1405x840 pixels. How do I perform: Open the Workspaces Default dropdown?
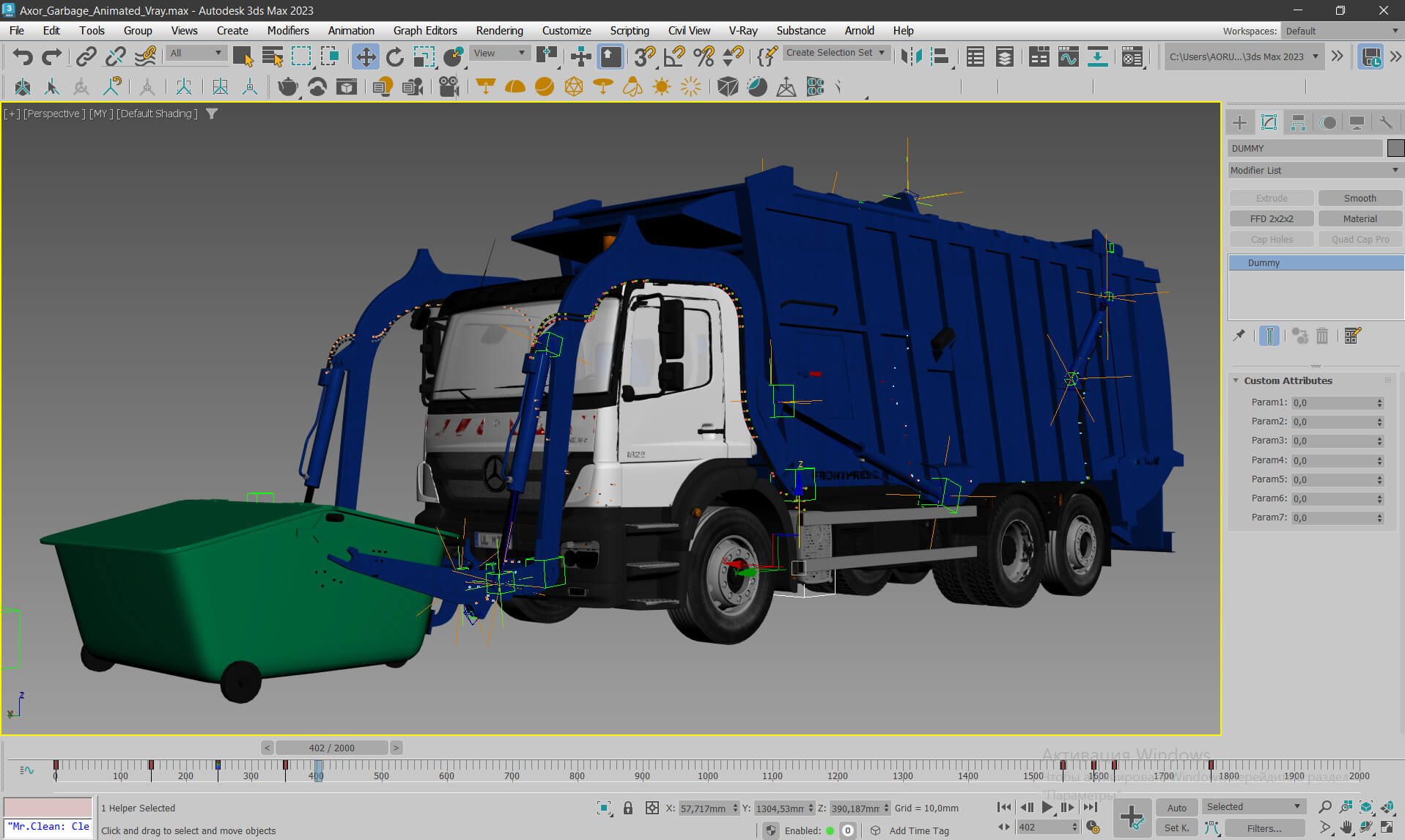click(1342, 31)
